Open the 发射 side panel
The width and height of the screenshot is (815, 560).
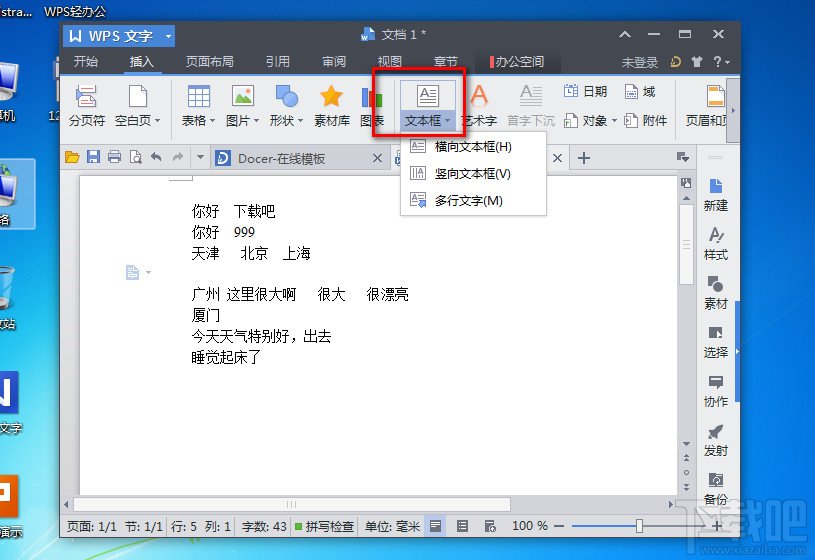coord(716,440)
